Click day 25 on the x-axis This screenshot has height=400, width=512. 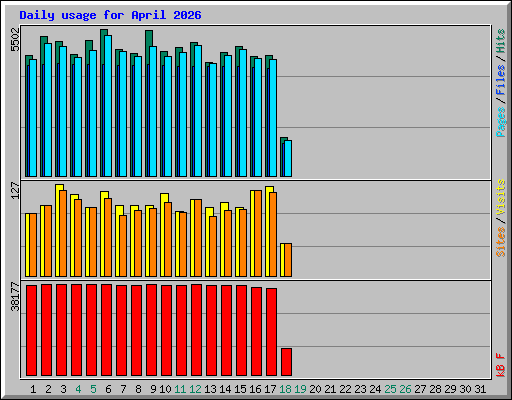tap(390, 389)
